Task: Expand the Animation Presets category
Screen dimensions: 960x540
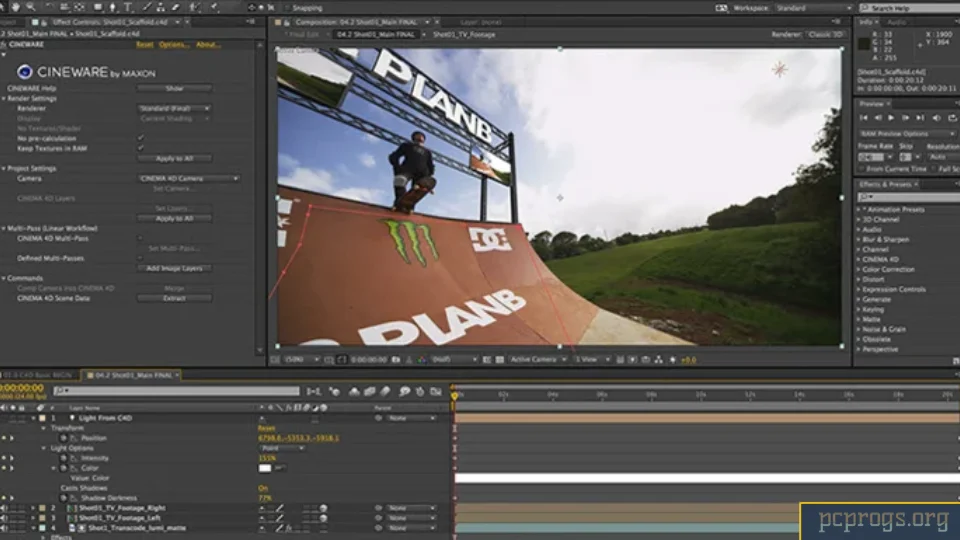Action: click(858, 209)
